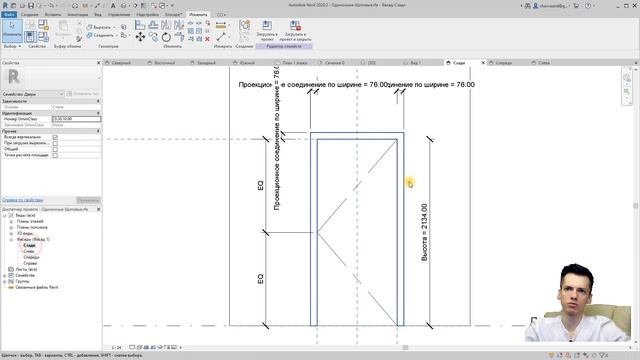The image size is (640, 360).
Task: Select 'Справа' view in project browser
Action: pyautogui.click(x=30, y=264)
